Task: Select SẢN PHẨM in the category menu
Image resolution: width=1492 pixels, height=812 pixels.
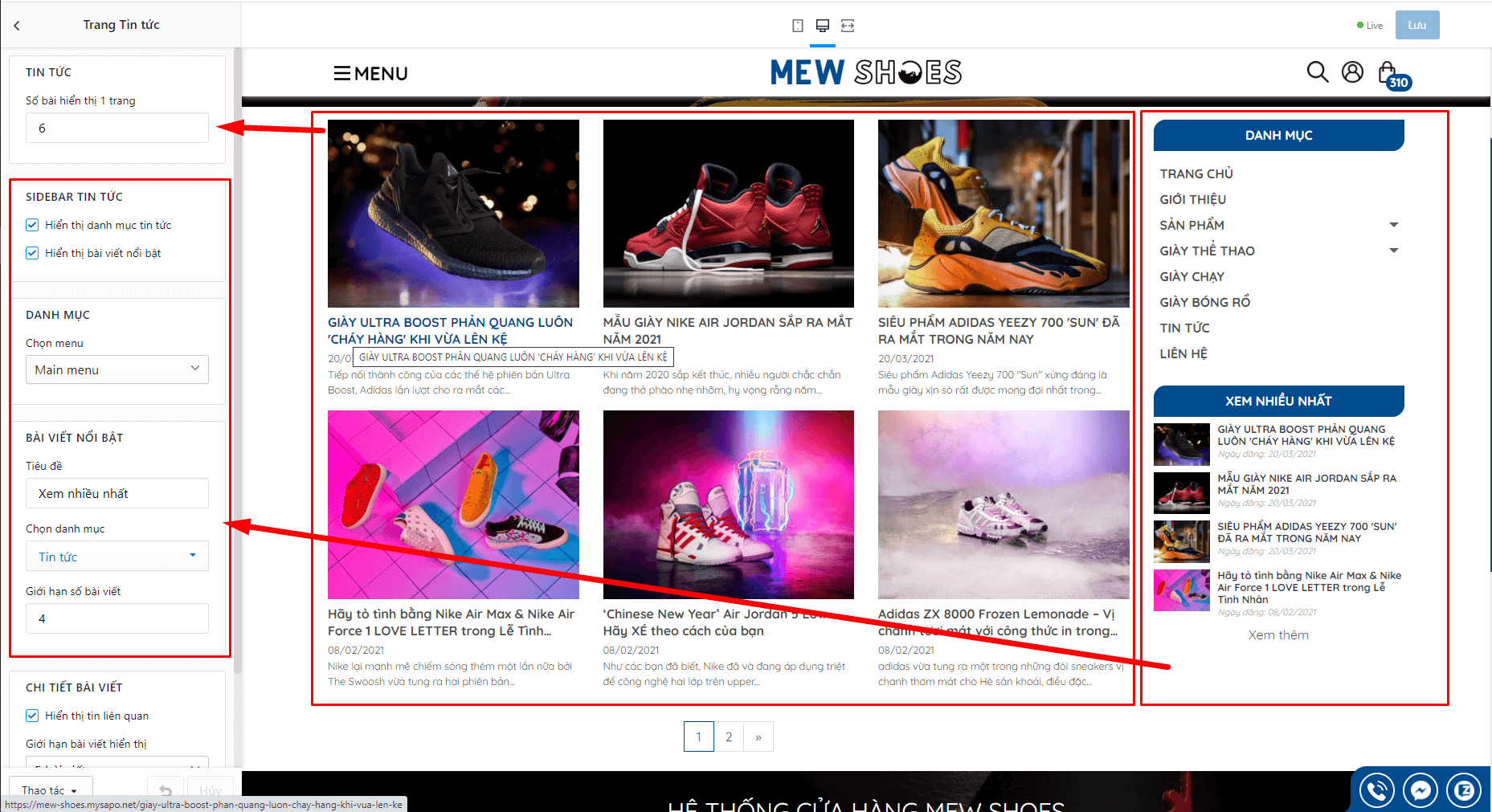Action: click(1192, 225)
